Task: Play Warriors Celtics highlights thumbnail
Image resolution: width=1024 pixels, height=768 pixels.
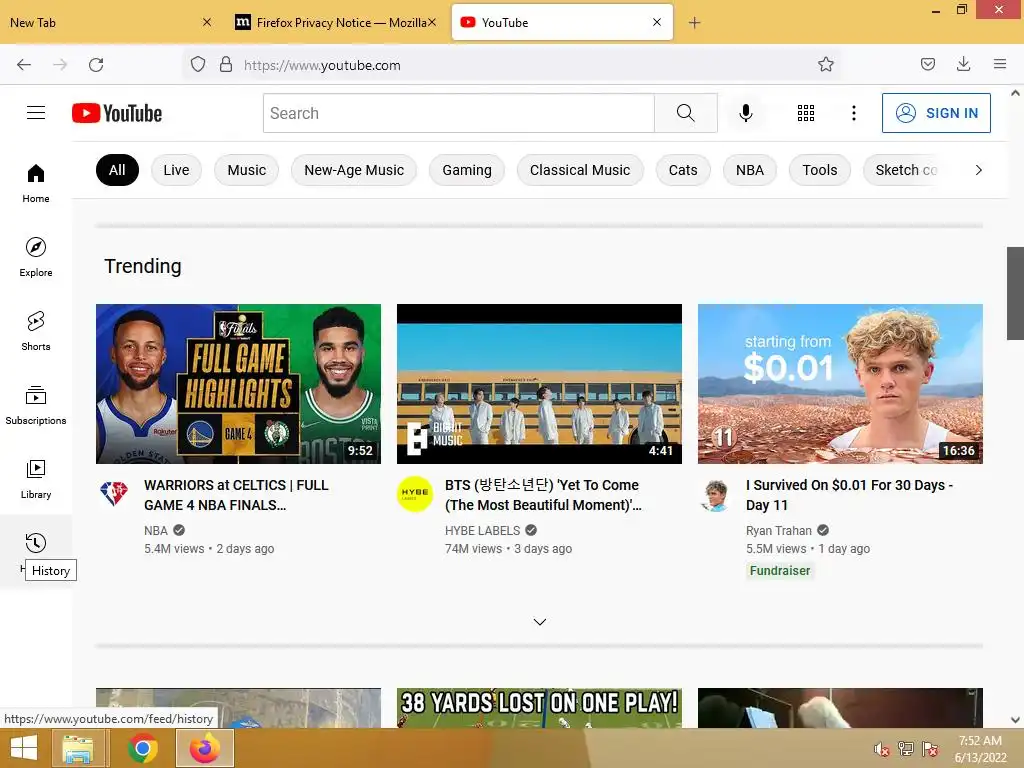Action: coord(238,384)
